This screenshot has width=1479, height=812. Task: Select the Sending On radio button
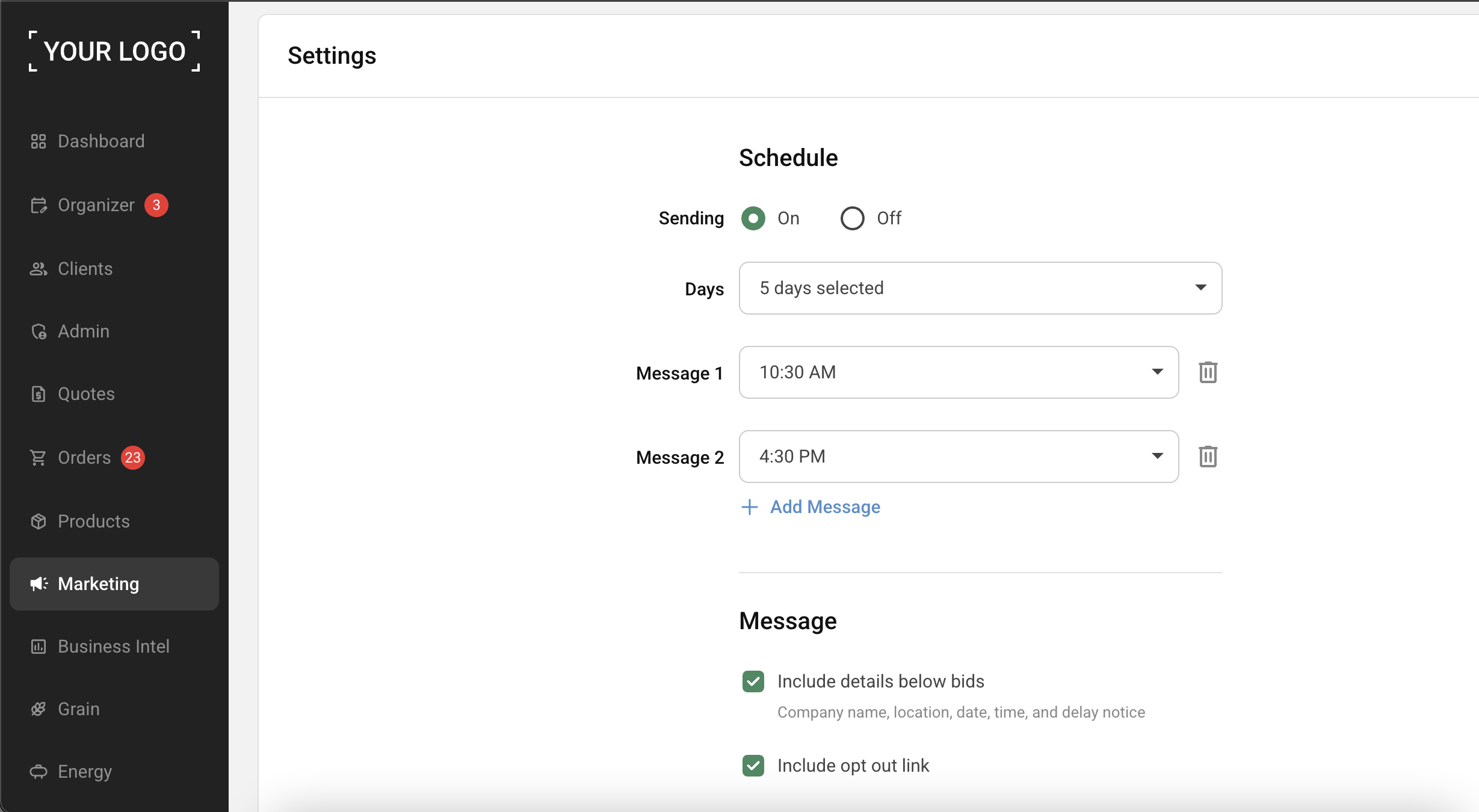coord(753,218)
